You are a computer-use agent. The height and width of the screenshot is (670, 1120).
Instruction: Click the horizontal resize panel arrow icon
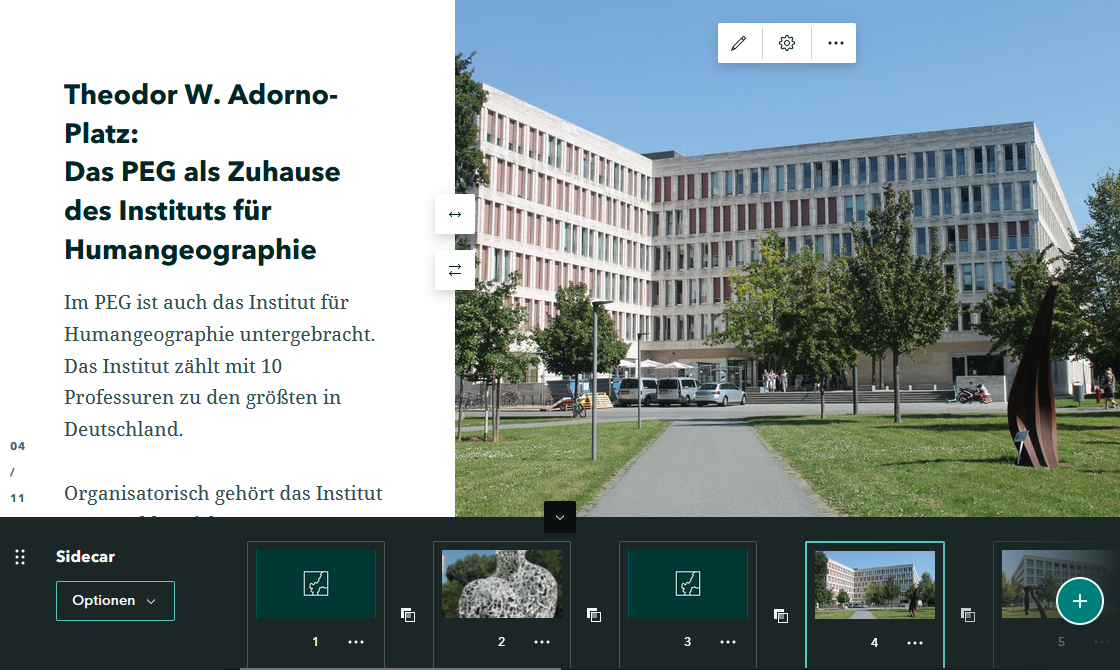click(455, 214)
